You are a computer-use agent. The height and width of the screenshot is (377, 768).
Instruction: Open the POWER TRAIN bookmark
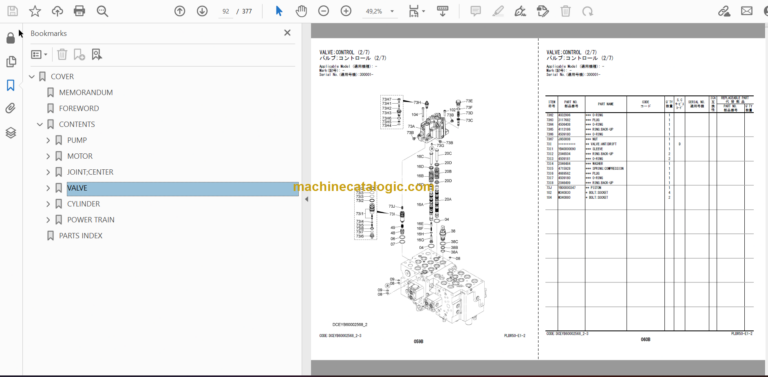pos(91,220)
